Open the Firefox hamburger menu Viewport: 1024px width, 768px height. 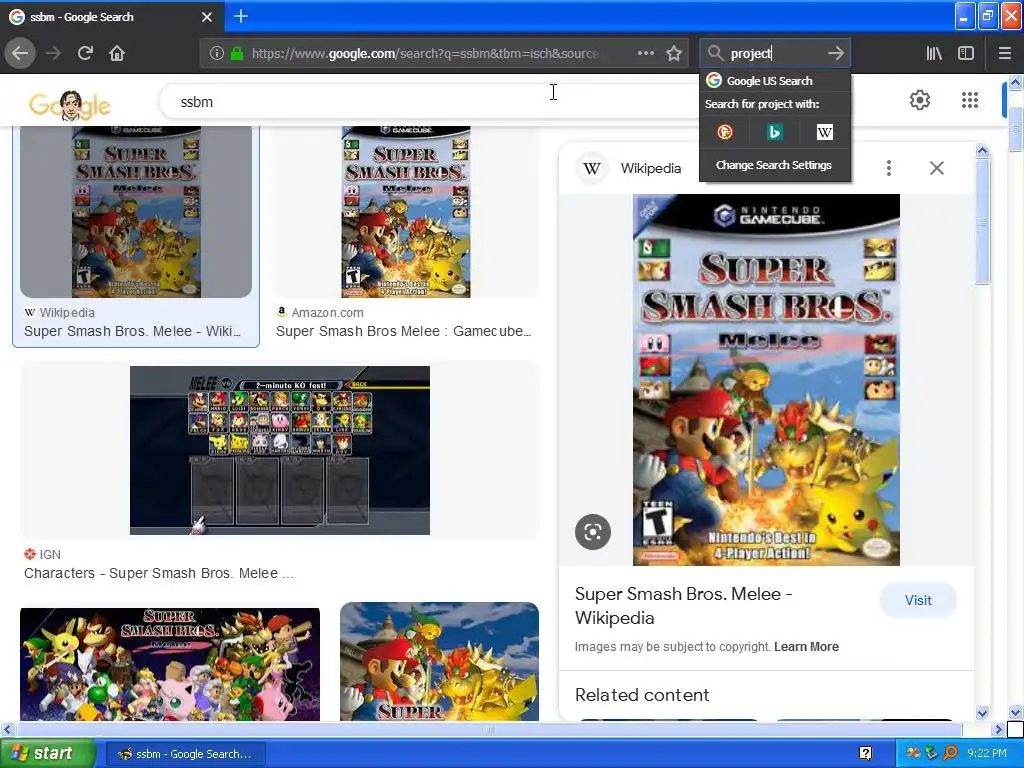1004,53
